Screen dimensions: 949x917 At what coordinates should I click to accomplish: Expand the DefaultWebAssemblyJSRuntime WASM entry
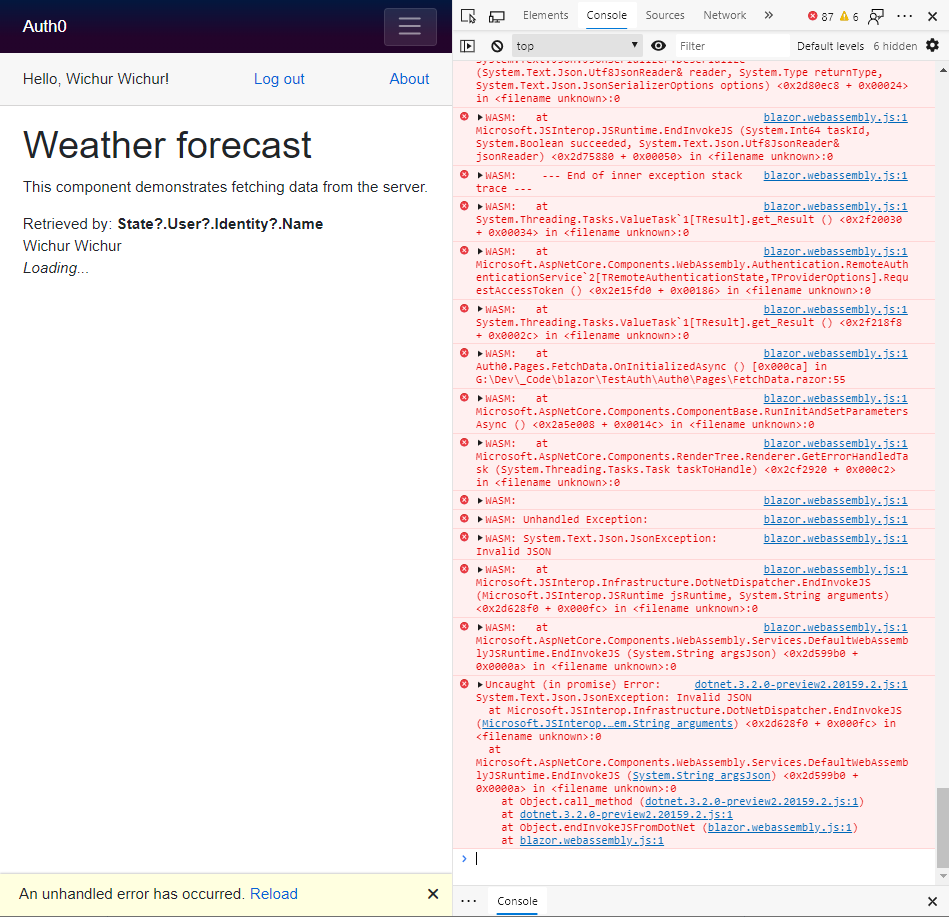pyautogui.click(x=480, y=628)
